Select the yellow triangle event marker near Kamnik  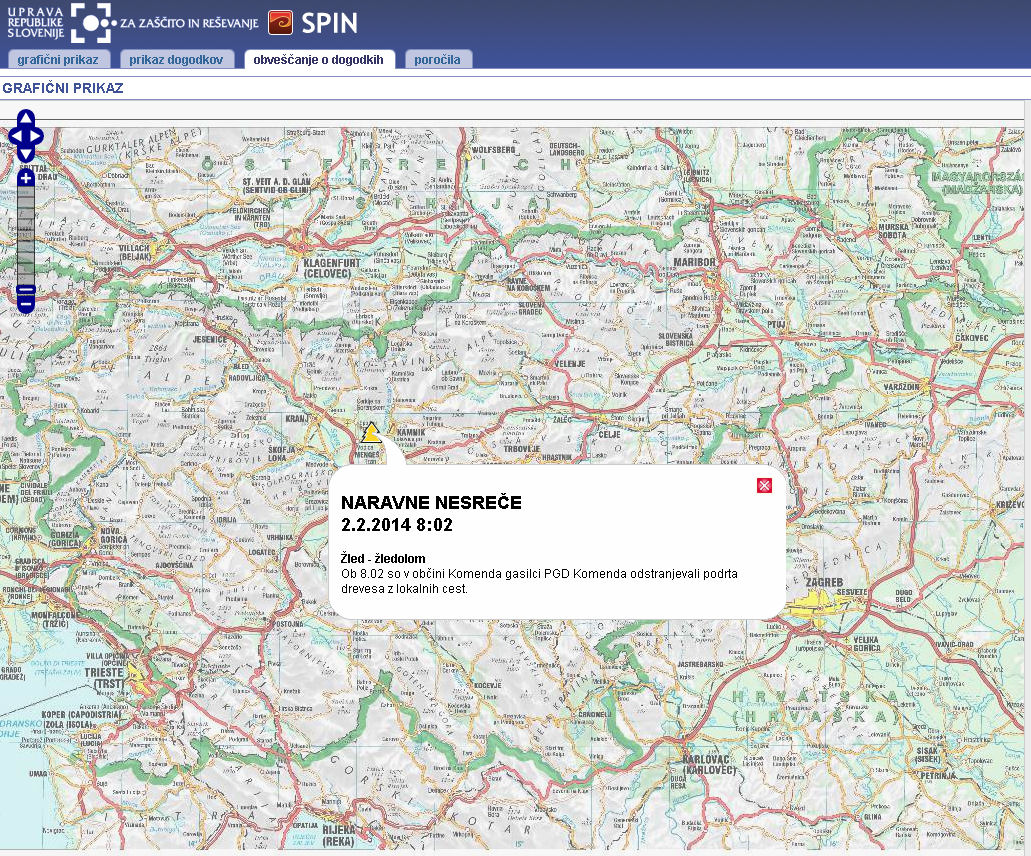pyautogui.click(x=371, y=433)
